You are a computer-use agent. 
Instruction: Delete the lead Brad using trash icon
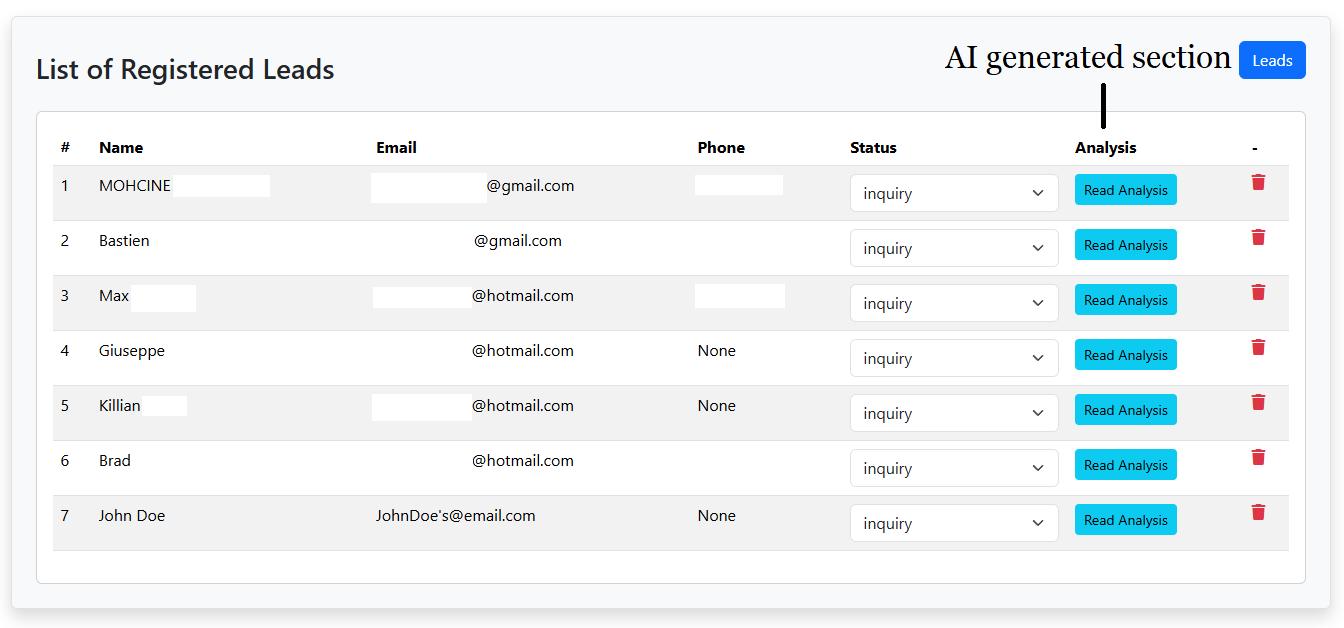coord(1258,457)
